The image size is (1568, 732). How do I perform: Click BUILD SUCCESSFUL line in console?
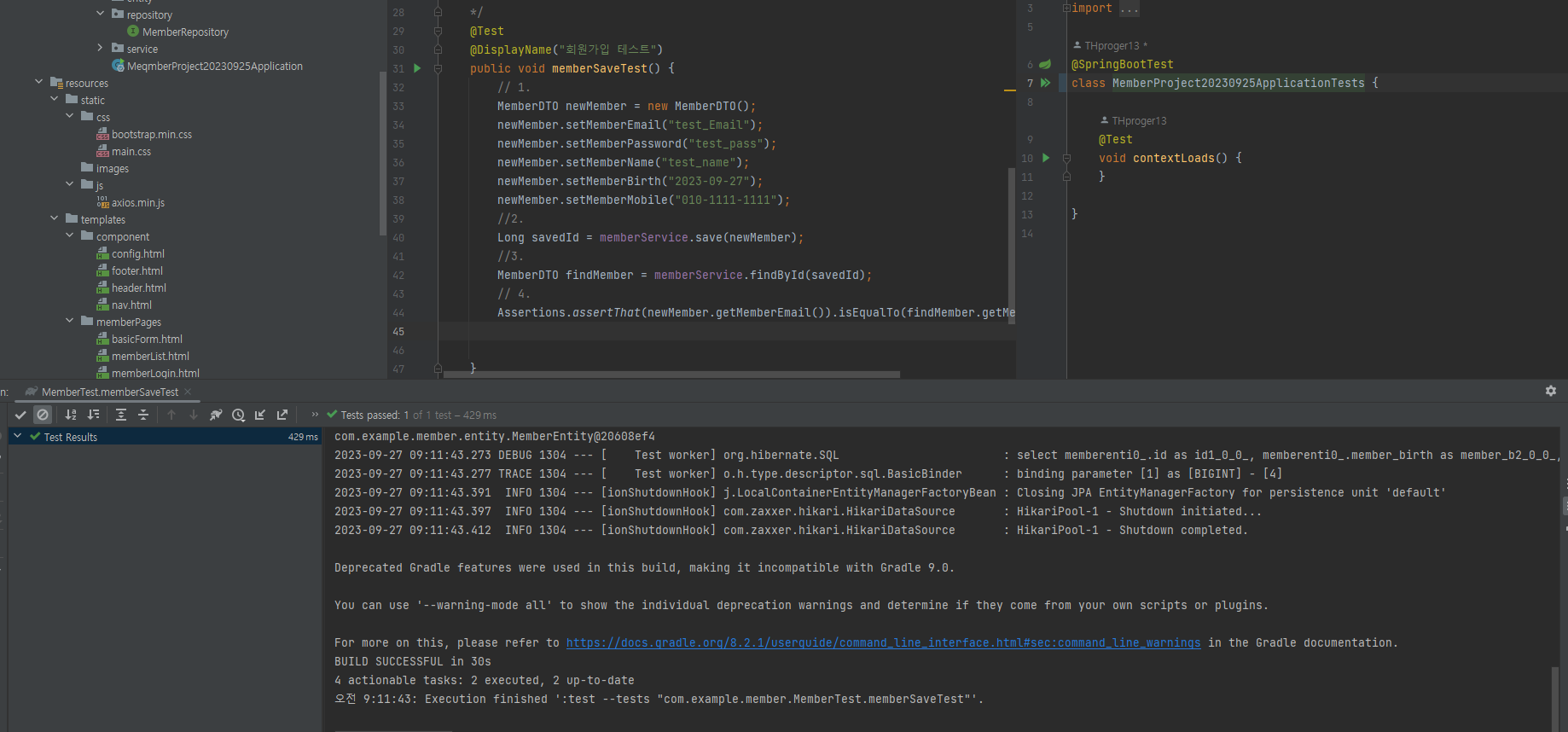413,661
